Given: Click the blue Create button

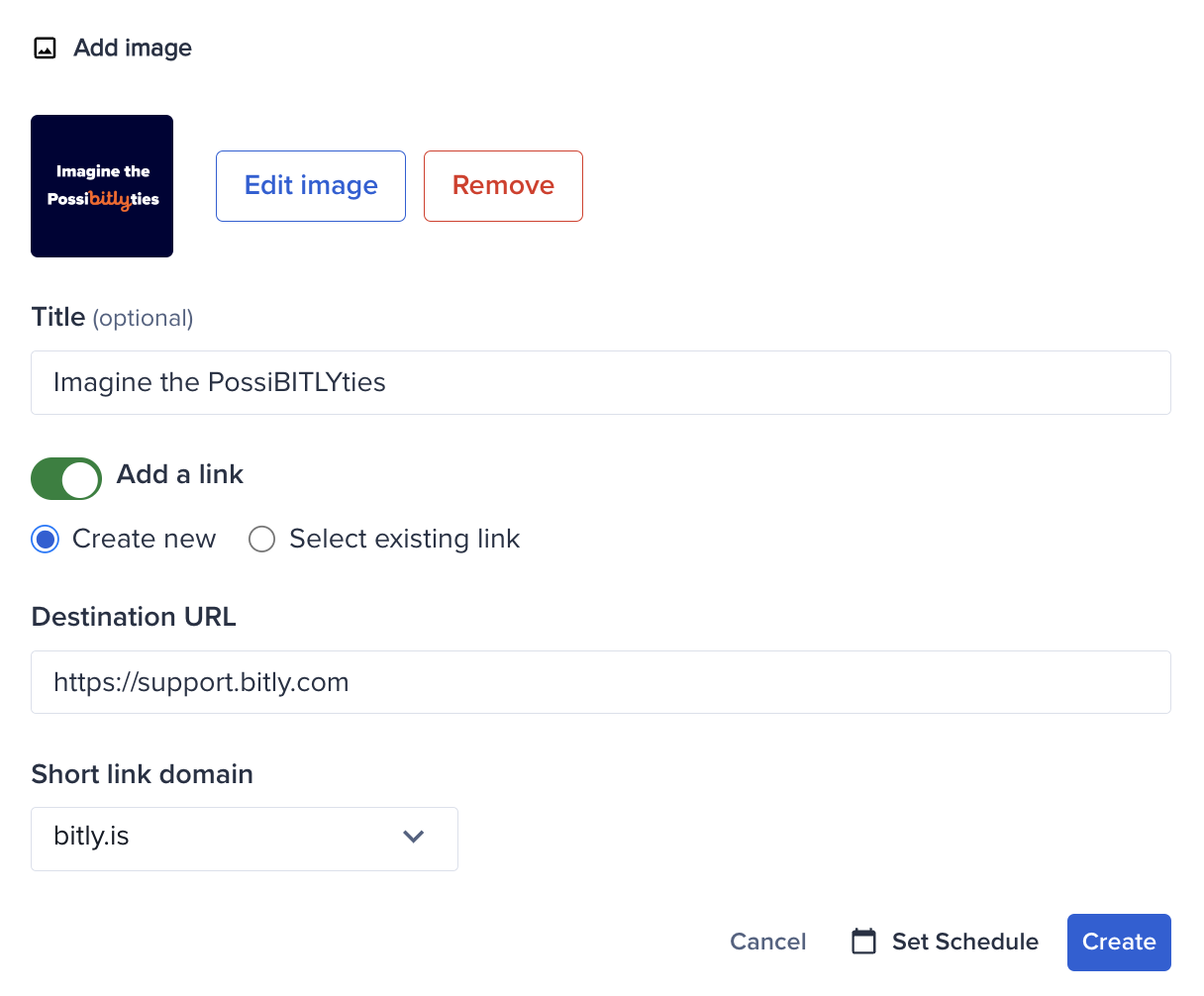Looking at the screenshot, I should (x=1119, y=942).
